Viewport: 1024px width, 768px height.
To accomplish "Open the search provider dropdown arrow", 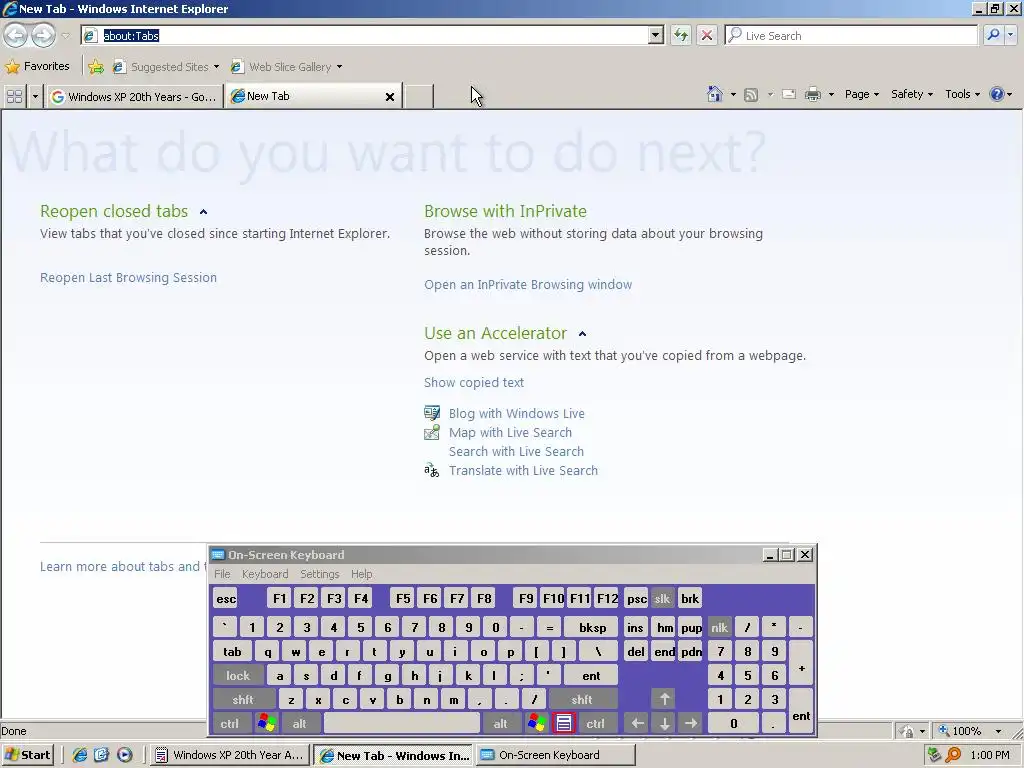I will 1010,35.
